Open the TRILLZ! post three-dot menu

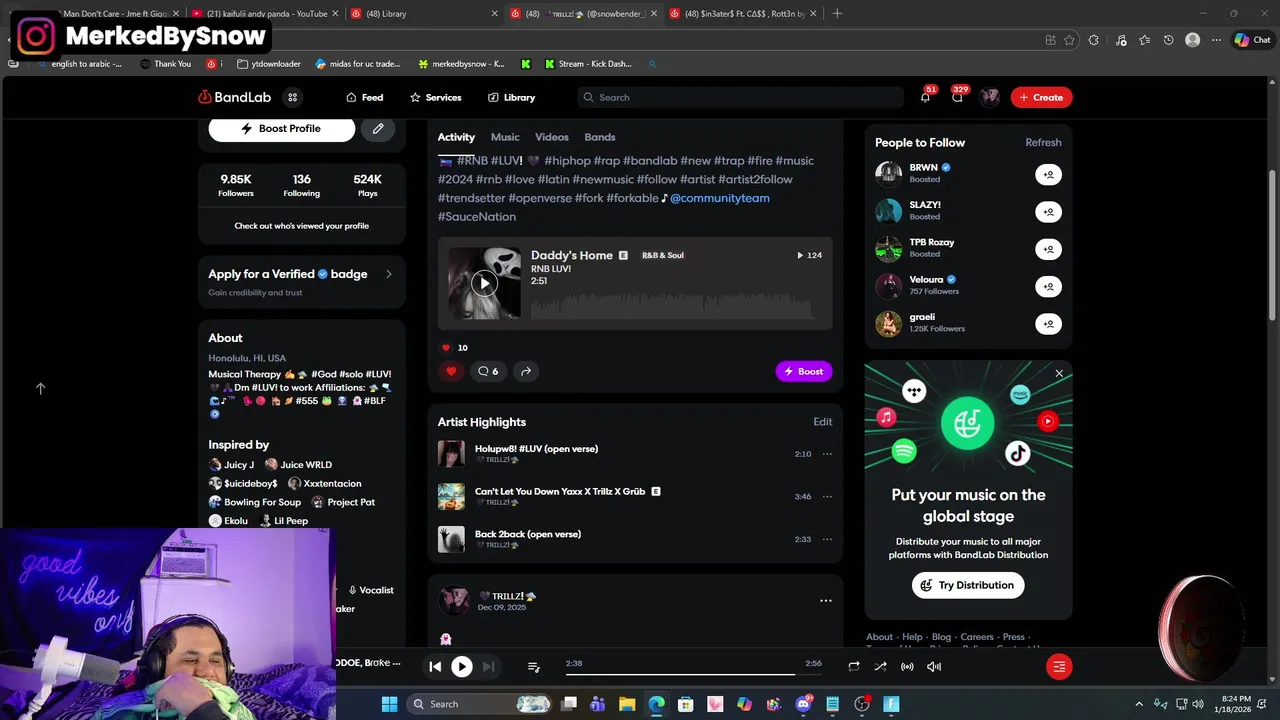[826, 600]
